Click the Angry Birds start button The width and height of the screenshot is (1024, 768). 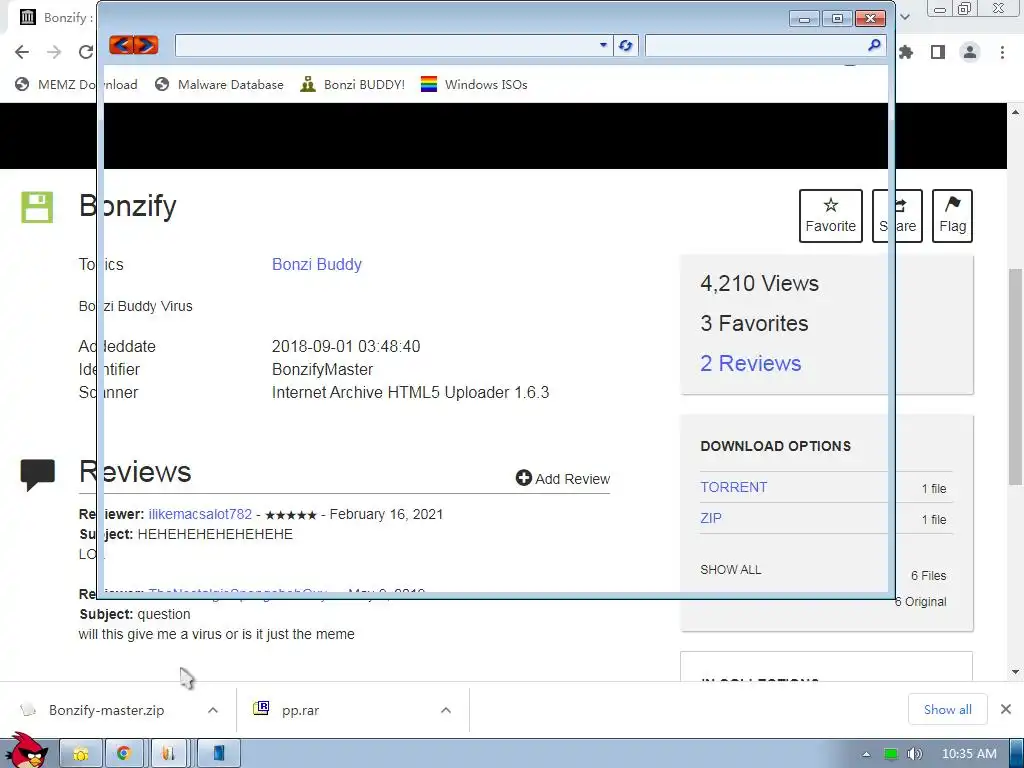[28, 750]
